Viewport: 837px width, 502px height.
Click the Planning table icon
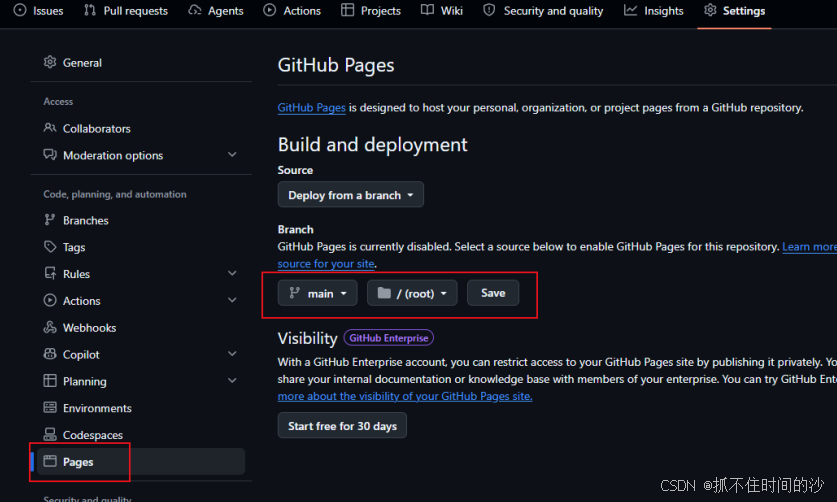pos(50,380)
